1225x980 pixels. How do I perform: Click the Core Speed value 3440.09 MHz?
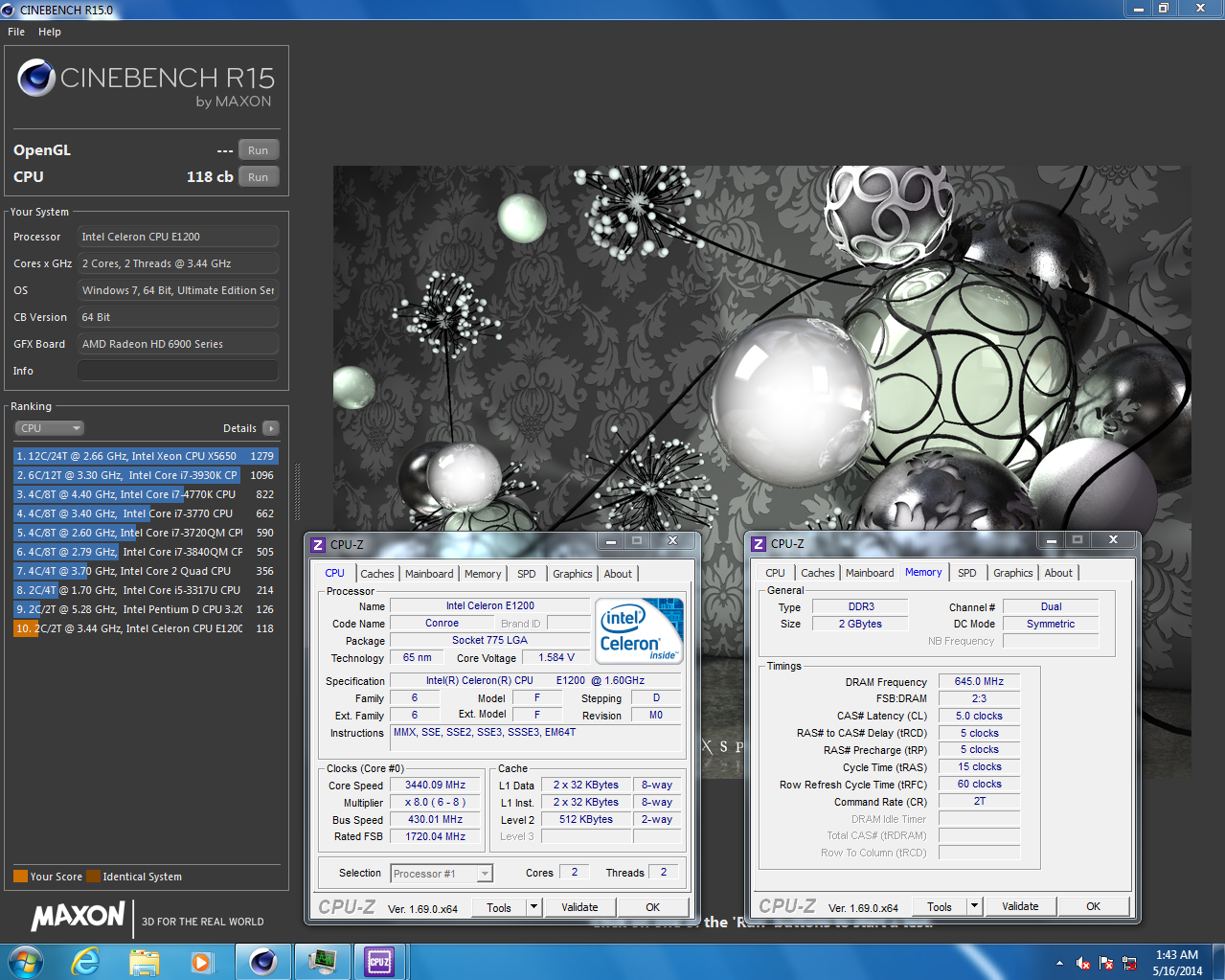pyautogui.click(x=435, y=785)
